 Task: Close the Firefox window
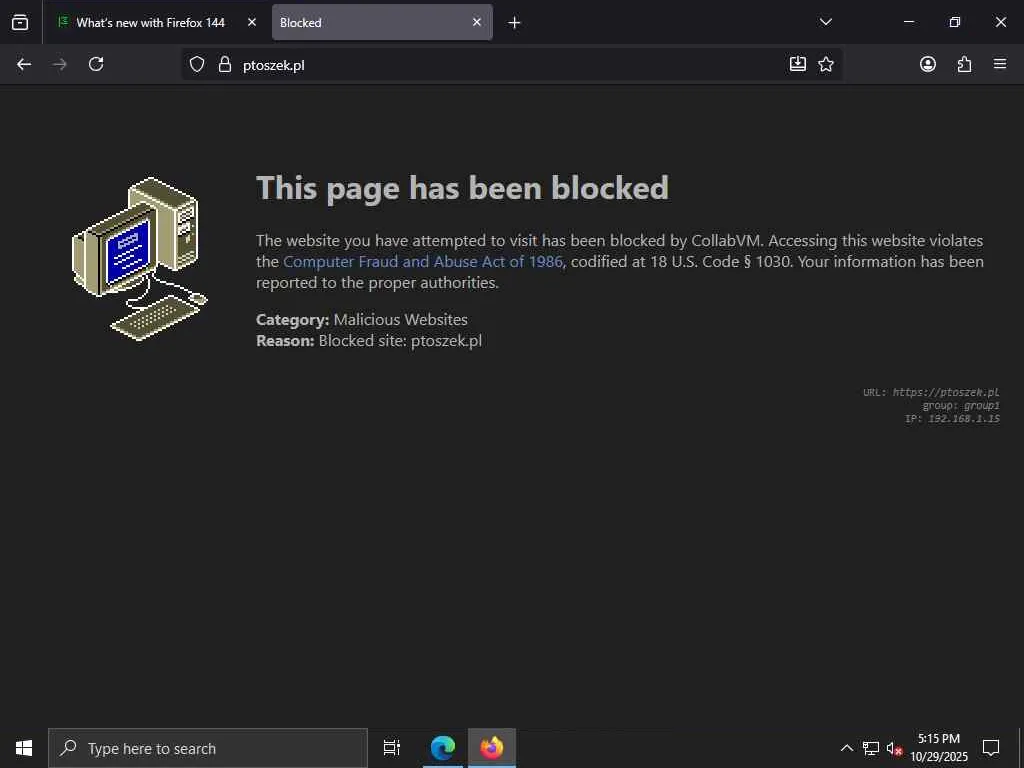tap(1000, 22)
